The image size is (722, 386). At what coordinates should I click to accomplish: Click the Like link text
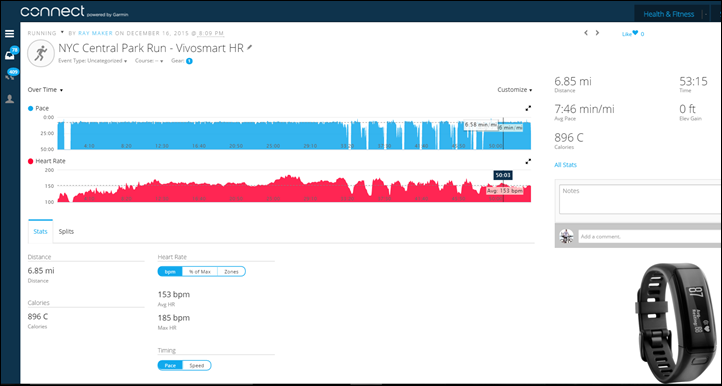pyautogui.click(x=627, y=34)
